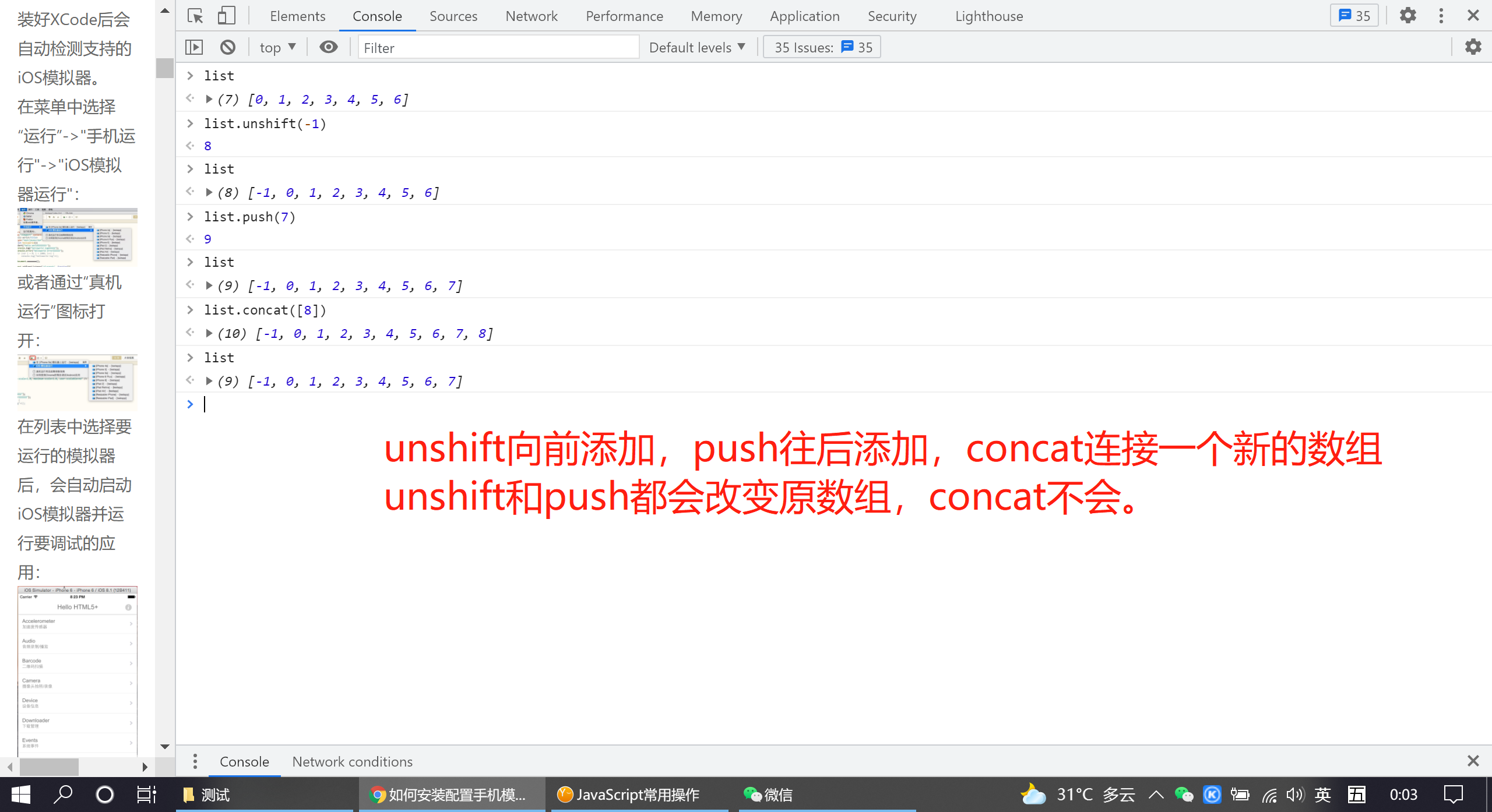
Task: Switch to the Lighthouse tab
Action: point(988,16)
